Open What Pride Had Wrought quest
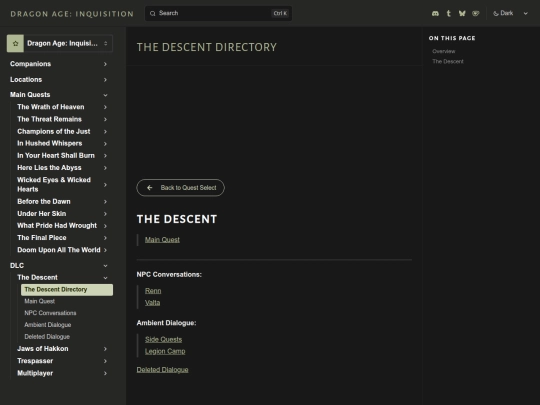Screen dimensions: 540x405 coord(57,226)
